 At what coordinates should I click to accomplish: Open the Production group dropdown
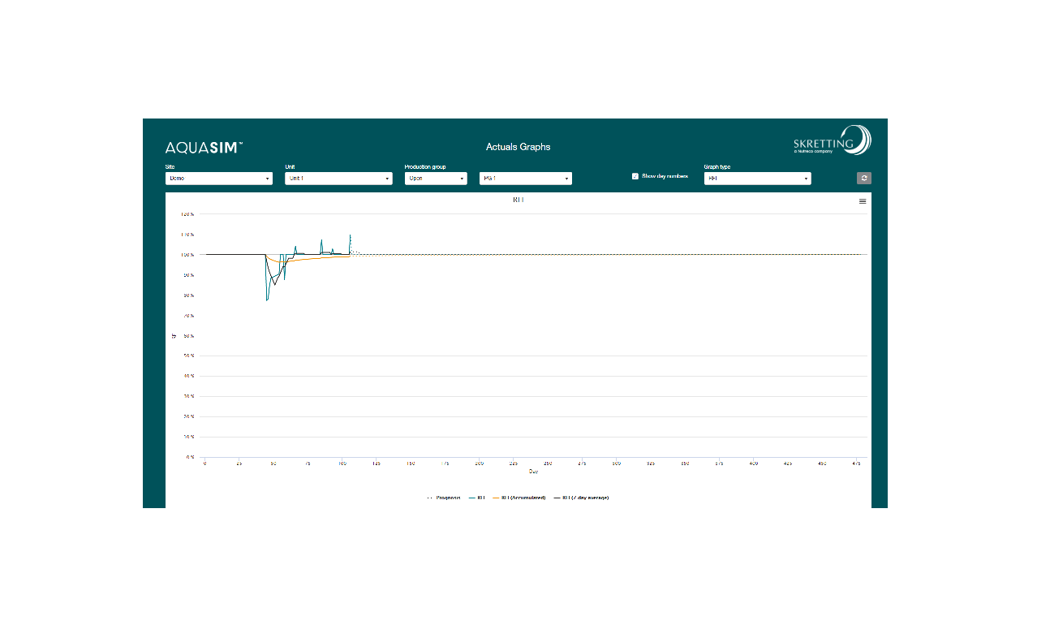[435, 179]
